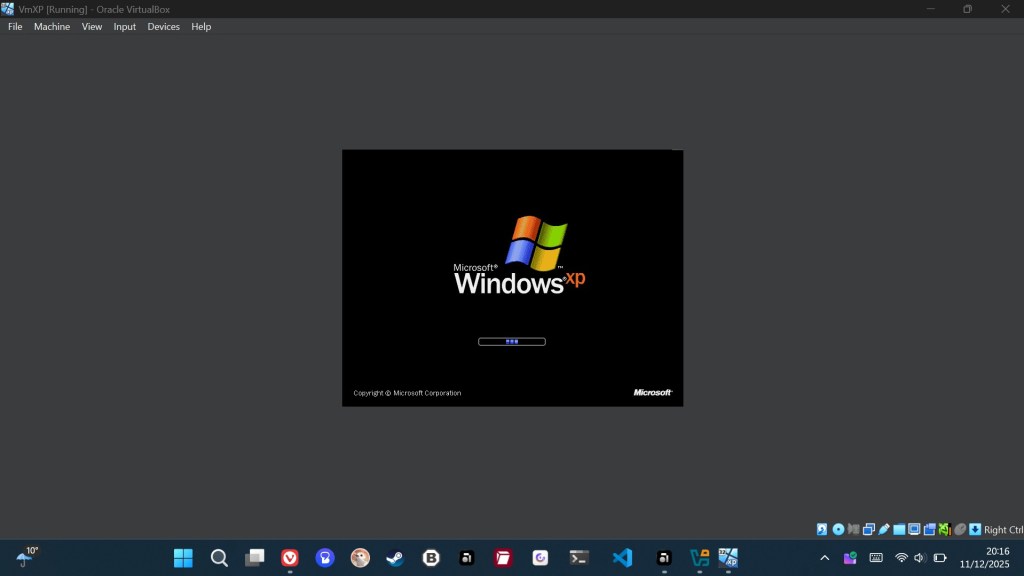1024x576 pixels.
Task: Click the purple tray icon with green badge
Action: pos(850,558)
